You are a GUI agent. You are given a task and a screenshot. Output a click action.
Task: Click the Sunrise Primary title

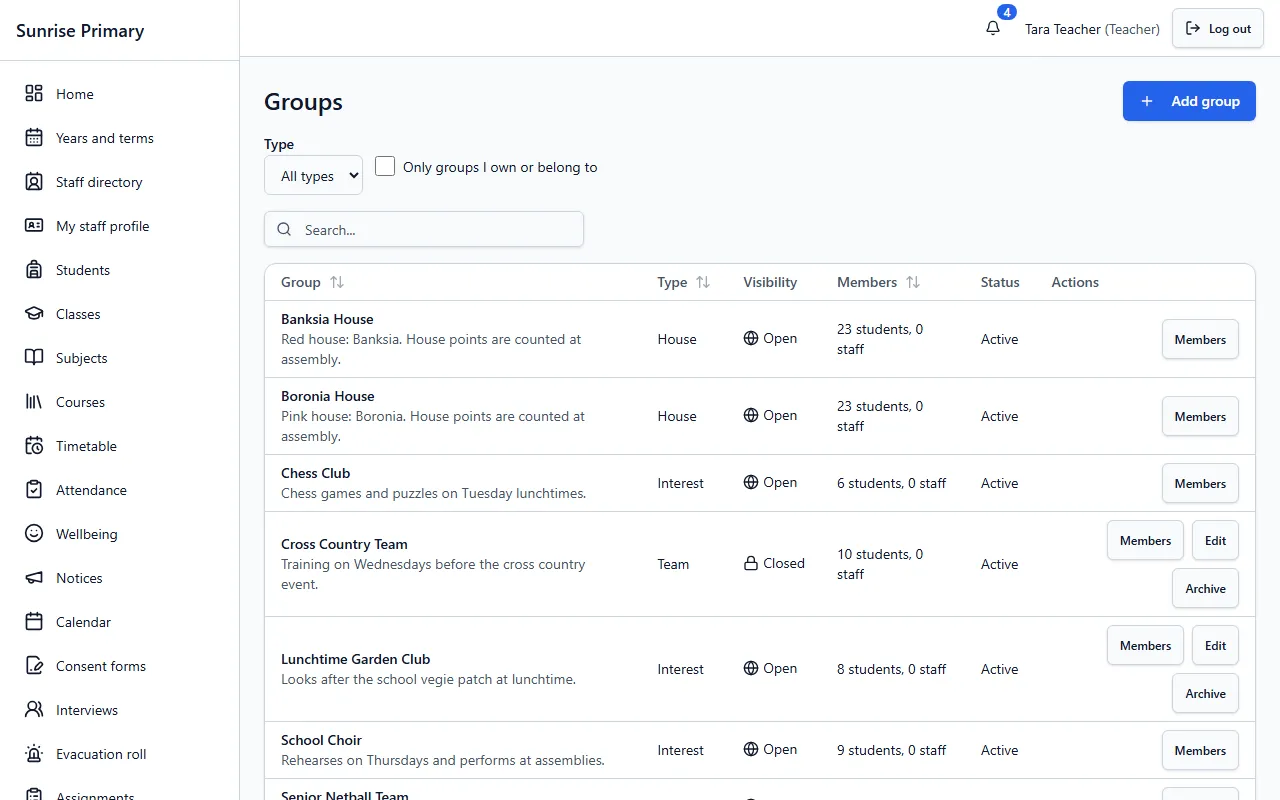tap(80, 31)
